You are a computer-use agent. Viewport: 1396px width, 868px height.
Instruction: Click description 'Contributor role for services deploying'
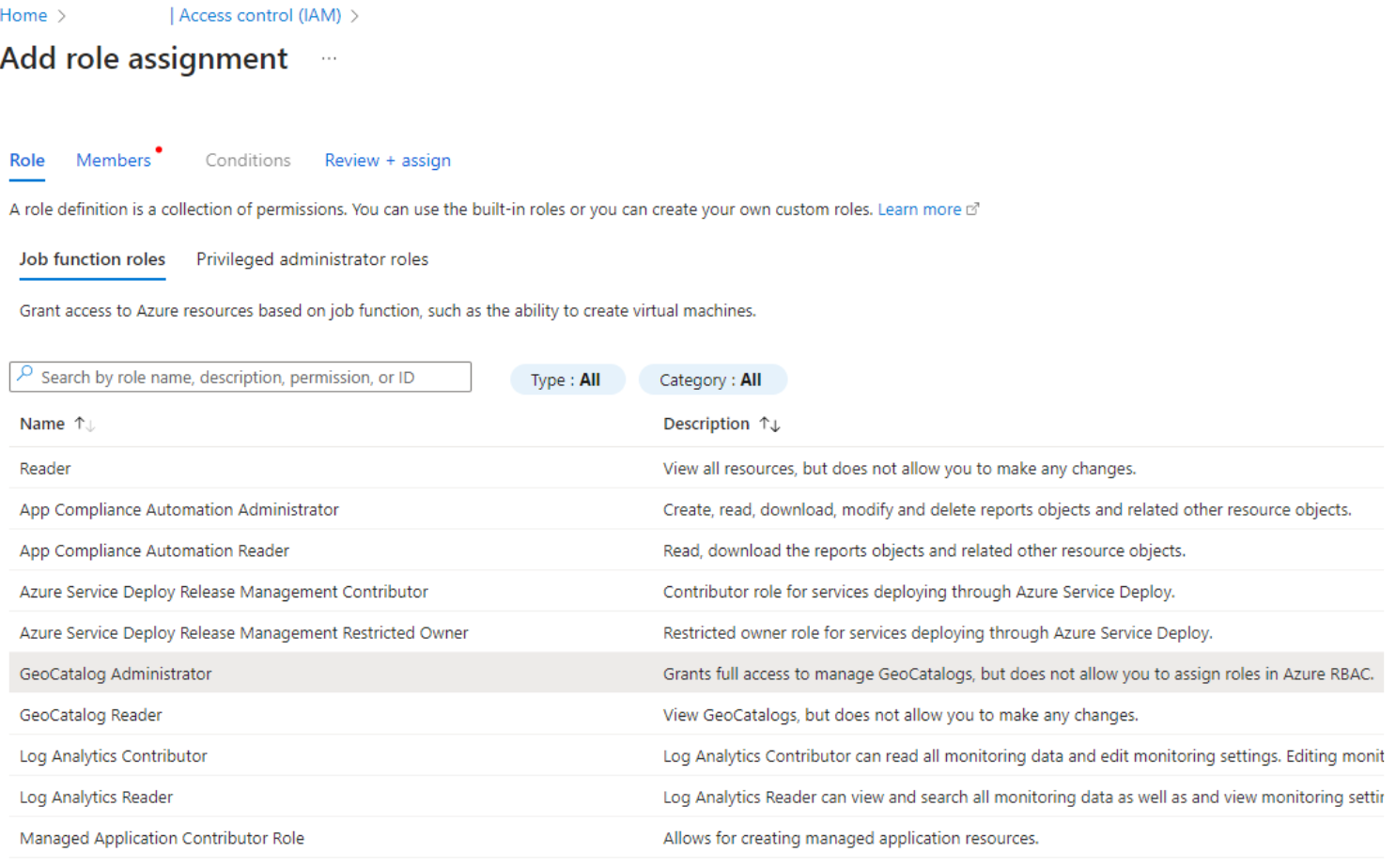coord(919,592)
